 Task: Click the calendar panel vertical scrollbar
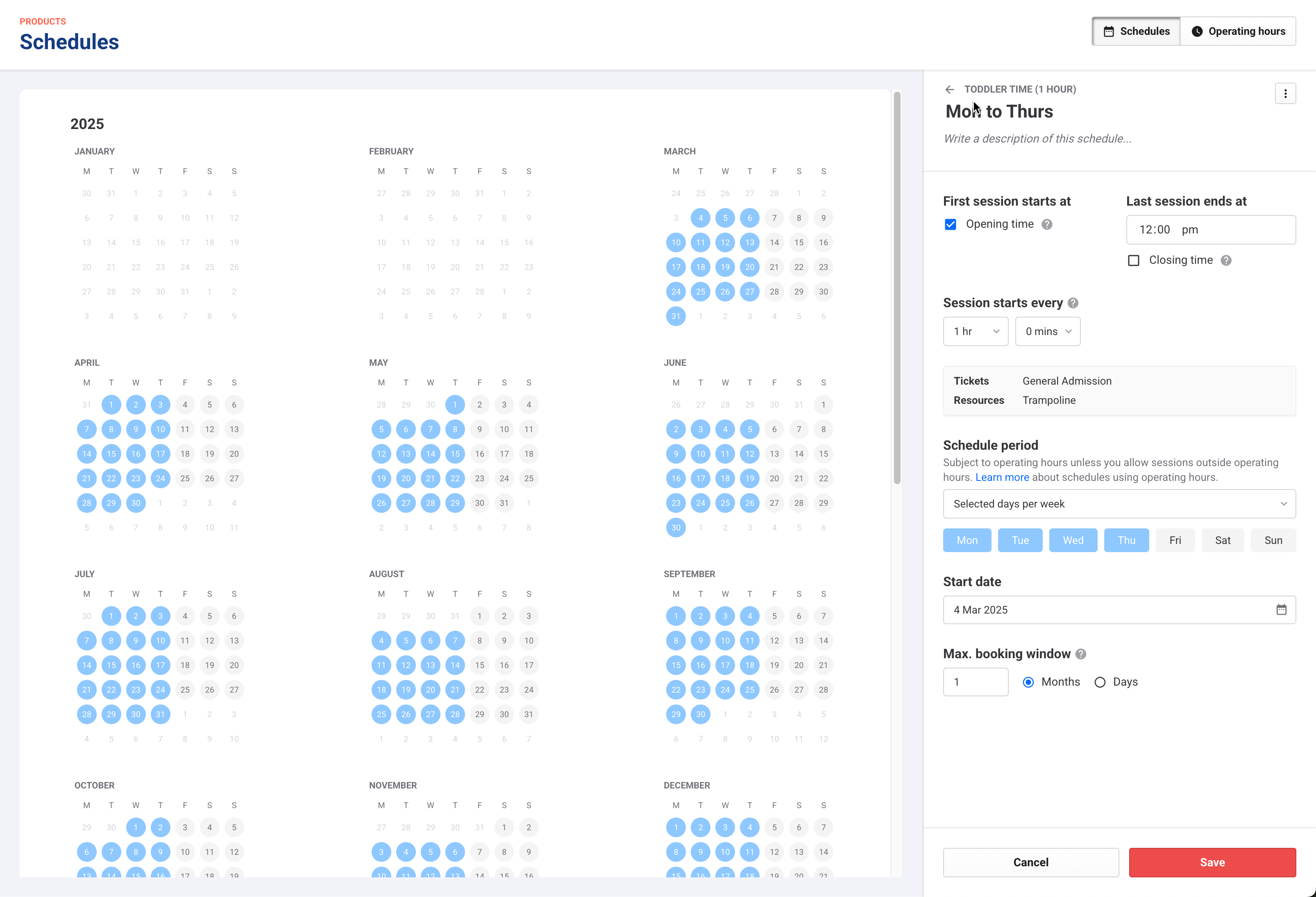[897, 289]
